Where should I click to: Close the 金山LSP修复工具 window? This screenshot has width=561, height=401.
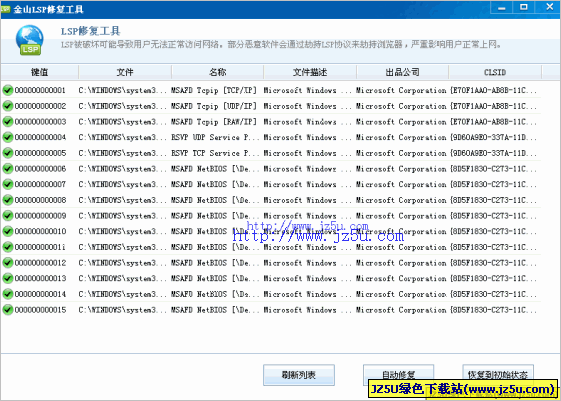pyautogui.click(x=549, y=7)
